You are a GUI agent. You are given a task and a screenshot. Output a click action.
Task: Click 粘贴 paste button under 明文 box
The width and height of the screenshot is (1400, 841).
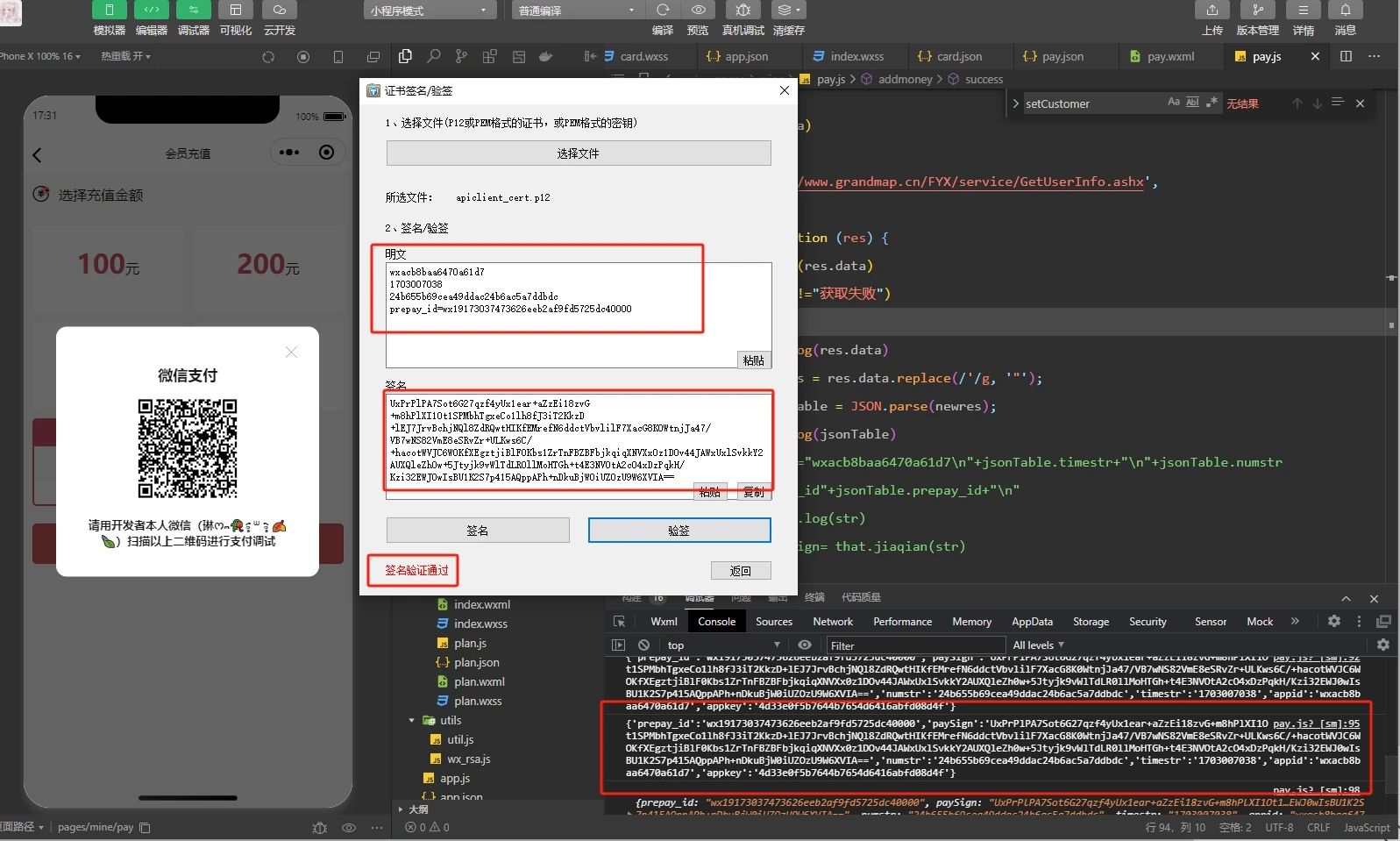pyautogui.click(x=754, y=360)
